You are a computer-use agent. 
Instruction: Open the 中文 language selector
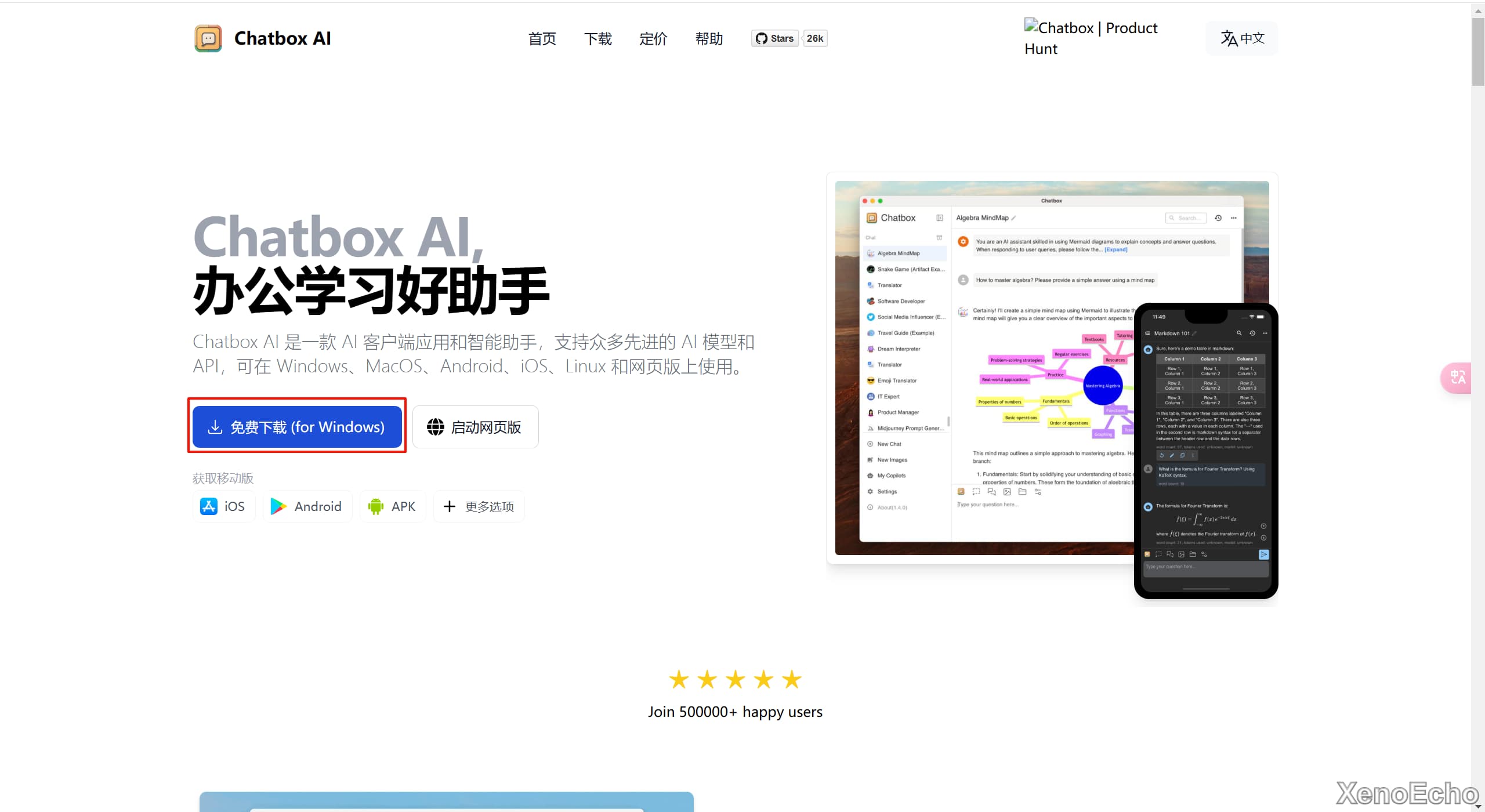pyautogui.click(x=1241, y=38)
